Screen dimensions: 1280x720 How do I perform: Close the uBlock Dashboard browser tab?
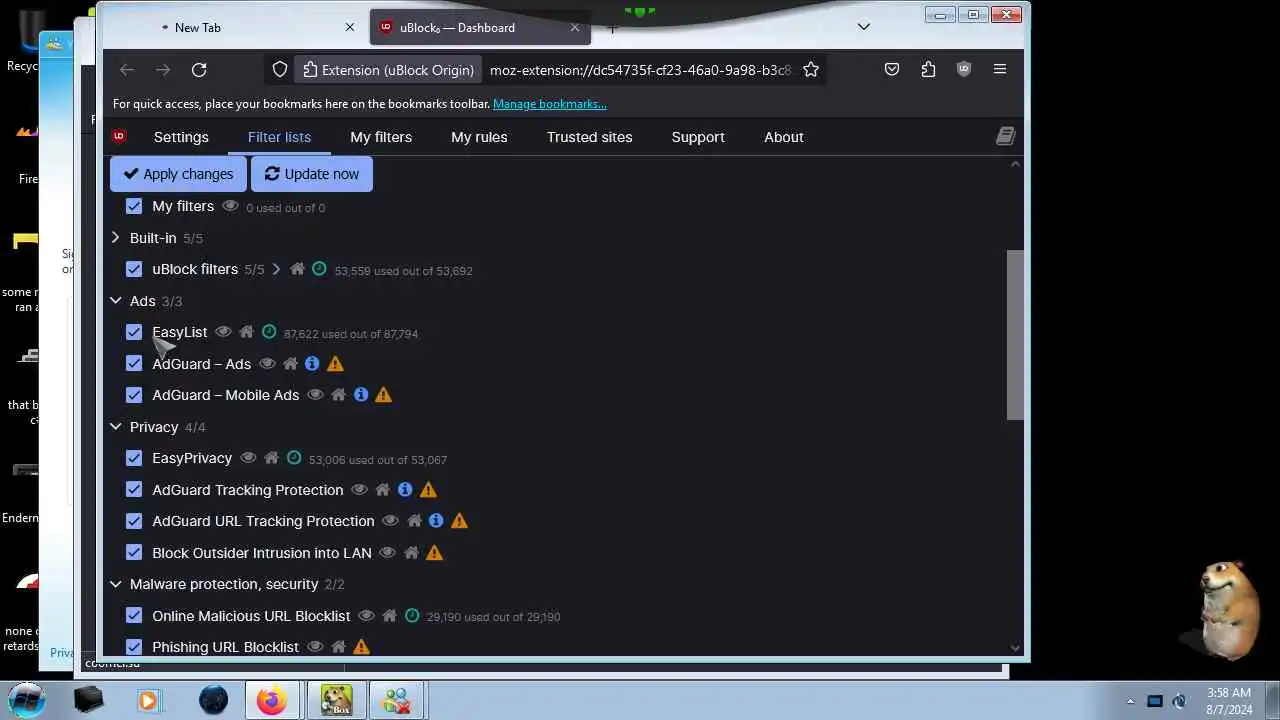(x=575, y=27)
